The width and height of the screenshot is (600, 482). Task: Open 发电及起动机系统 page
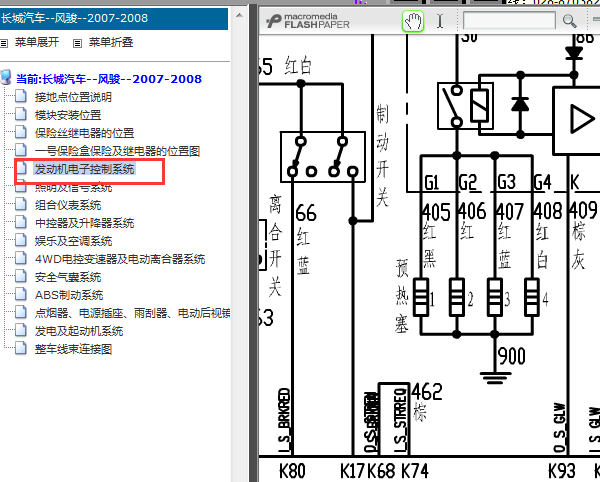[79, 331]
